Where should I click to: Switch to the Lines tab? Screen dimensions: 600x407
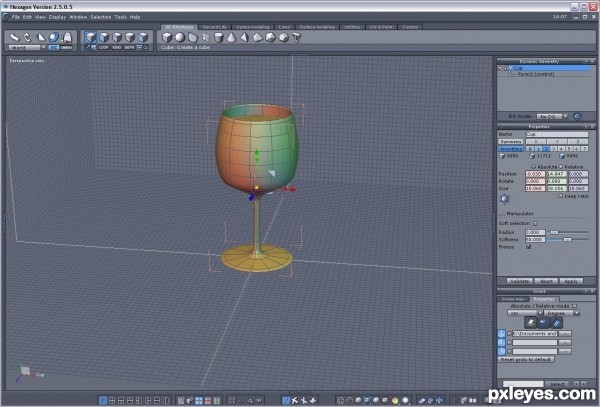284,27
